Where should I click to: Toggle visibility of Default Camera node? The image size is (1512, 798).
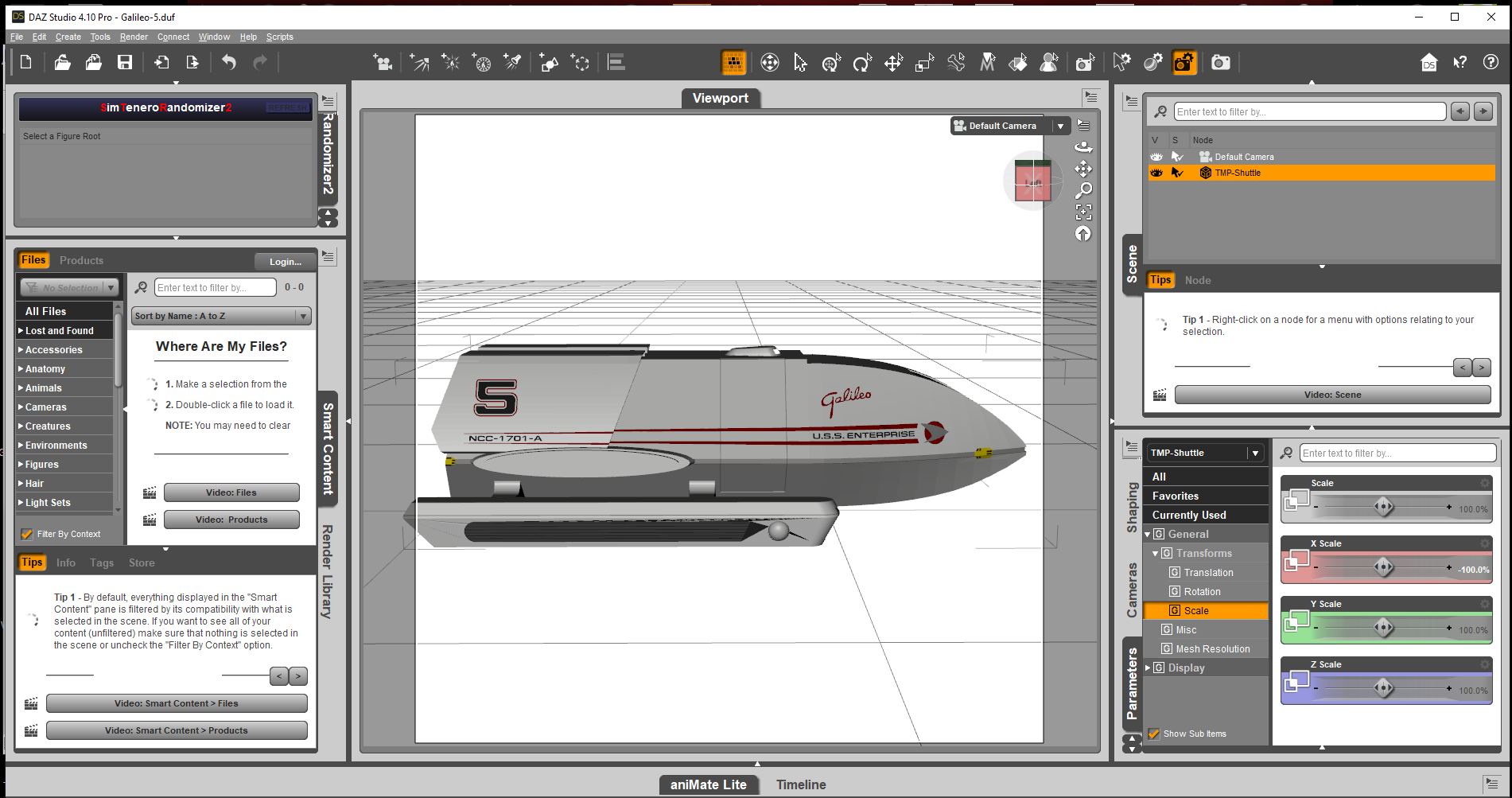1156,157
